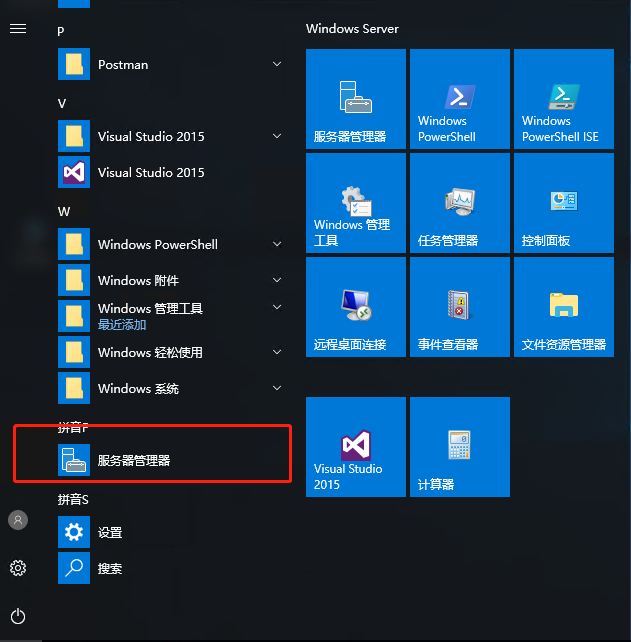Click the Visual Studio 2015 folder icon
Screen dimensions: 631x642
tap(74, 136)
